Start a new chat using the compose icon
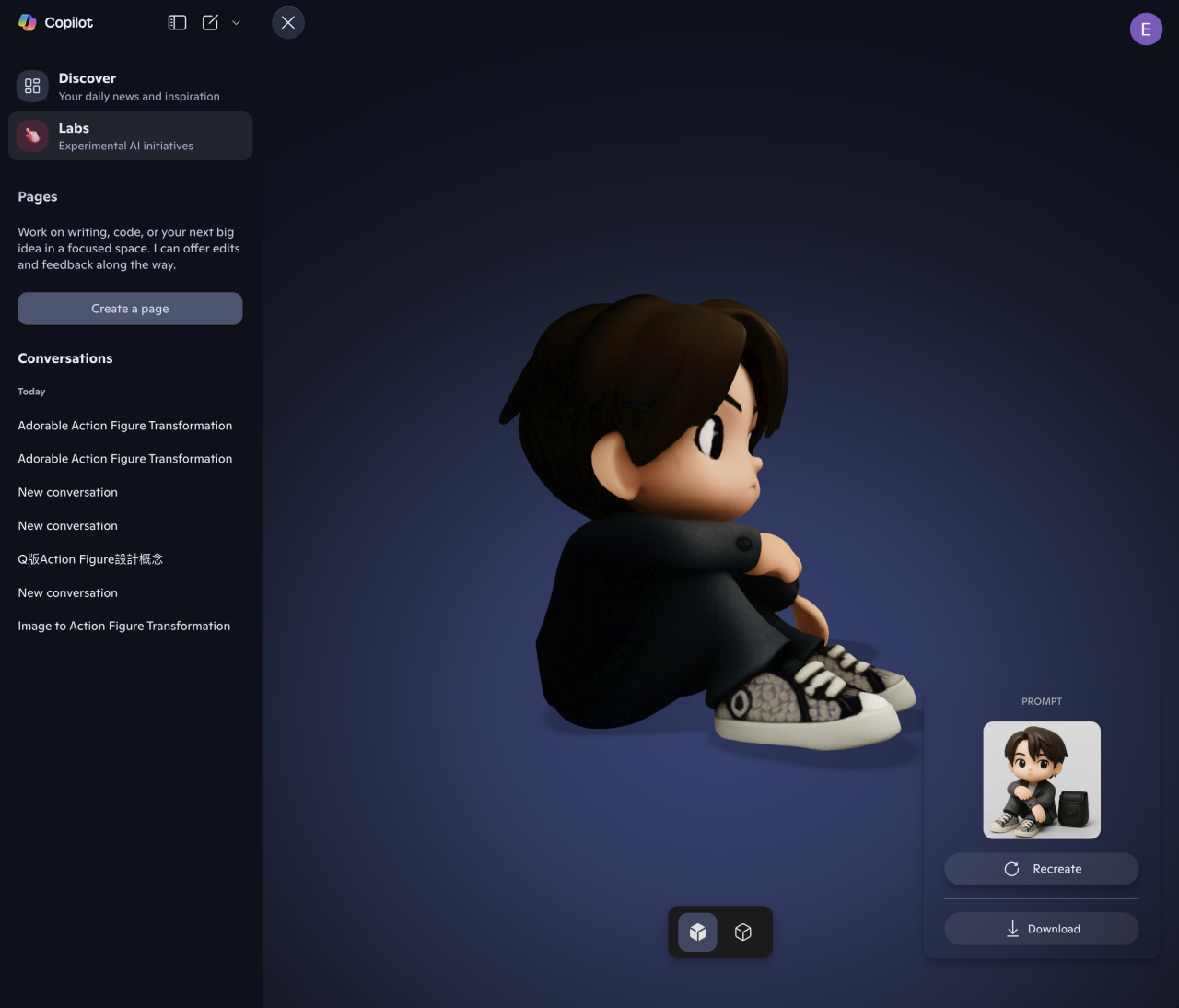This screenshot has width=1179, height=1008. [x=209, y=22]
